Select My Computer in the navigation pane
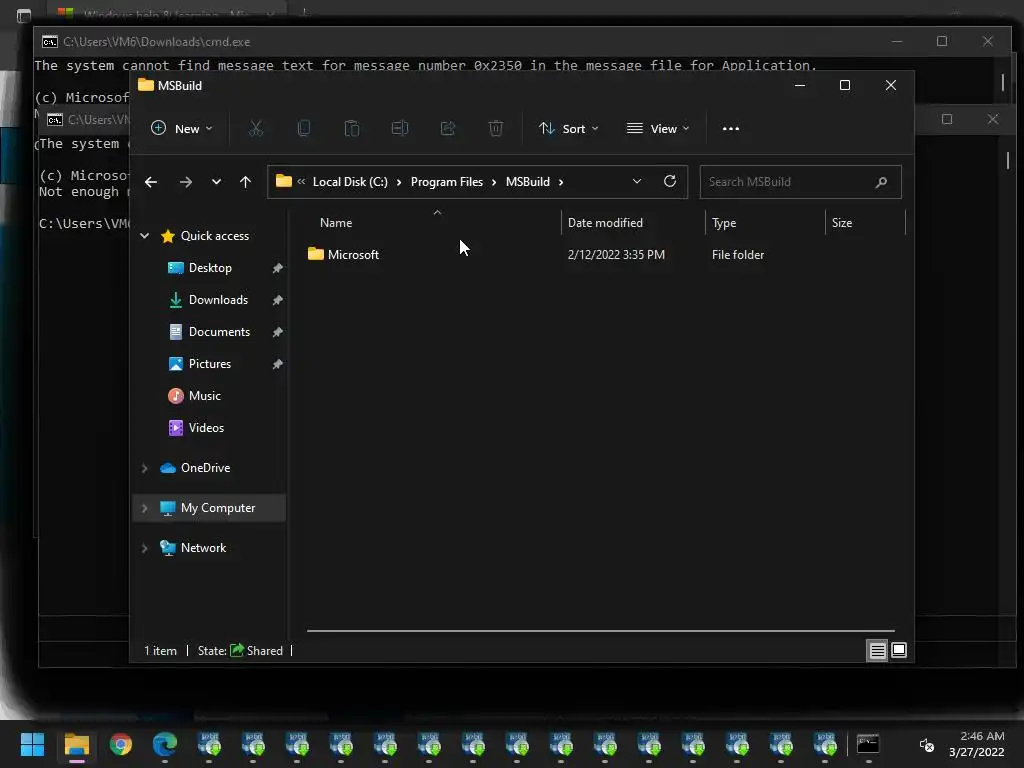The width and height of the screenshot is (1024, 768). [217, 508]
